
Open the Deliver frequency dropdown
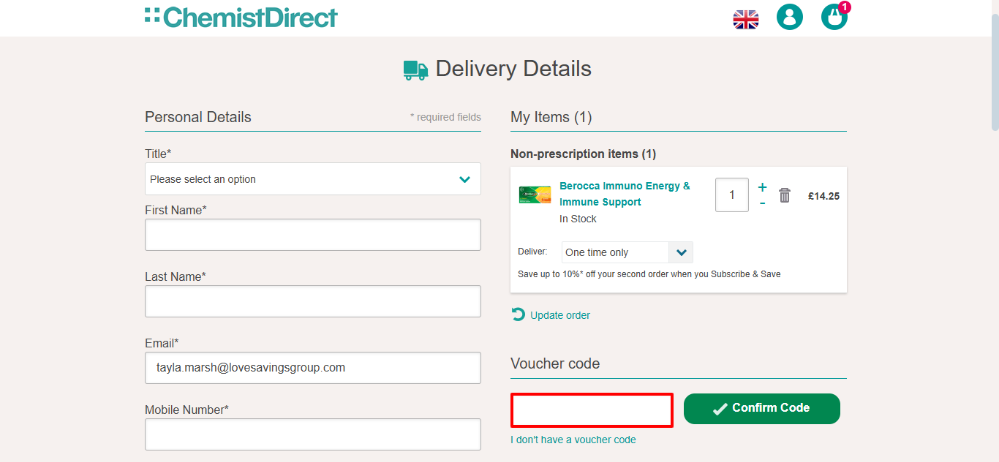coord(626,252)
